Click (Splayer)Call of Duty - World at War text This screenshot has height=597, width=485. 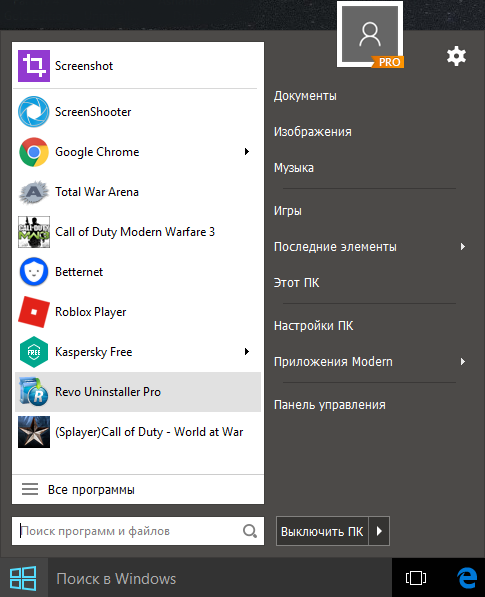149,432
